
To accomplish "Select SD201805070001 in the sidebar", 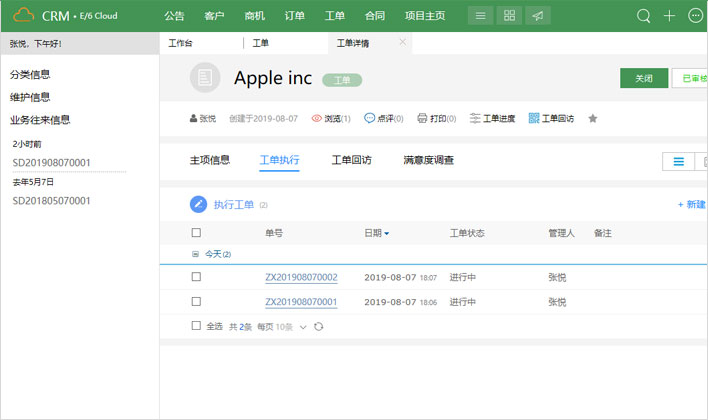I will [x=51, y=201].
